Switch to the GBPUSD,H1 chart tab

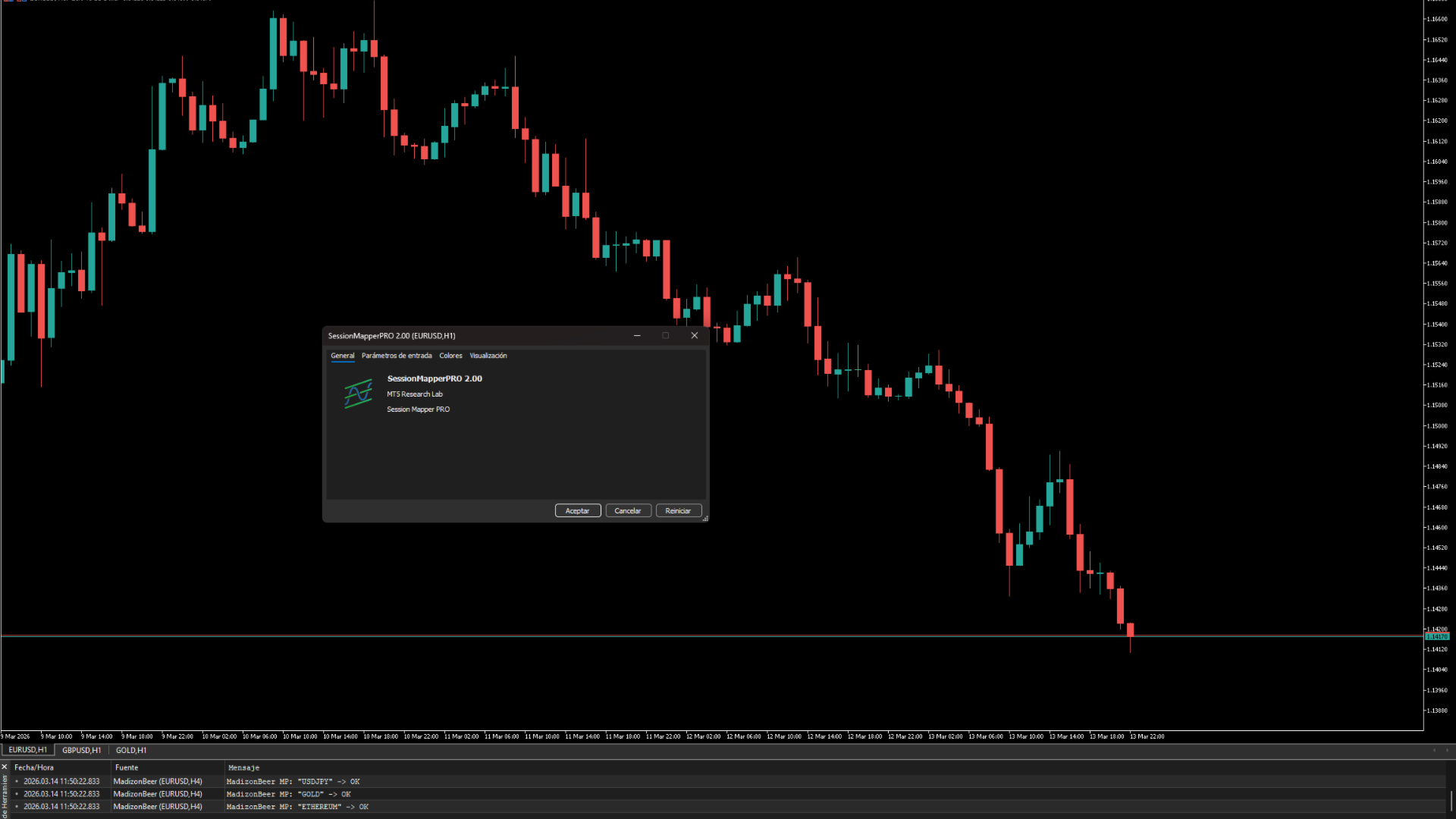click(x=81, y=750)
